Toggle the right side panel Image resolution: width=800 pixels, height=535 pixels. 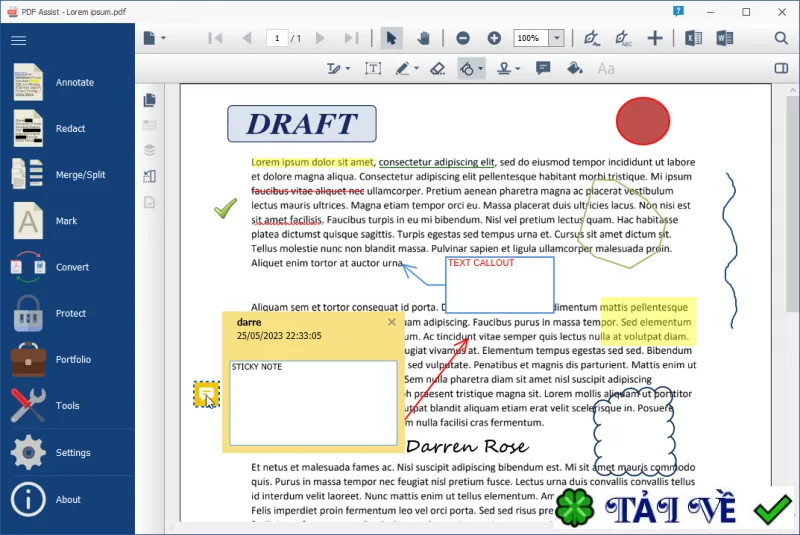[x=781, y=68]
